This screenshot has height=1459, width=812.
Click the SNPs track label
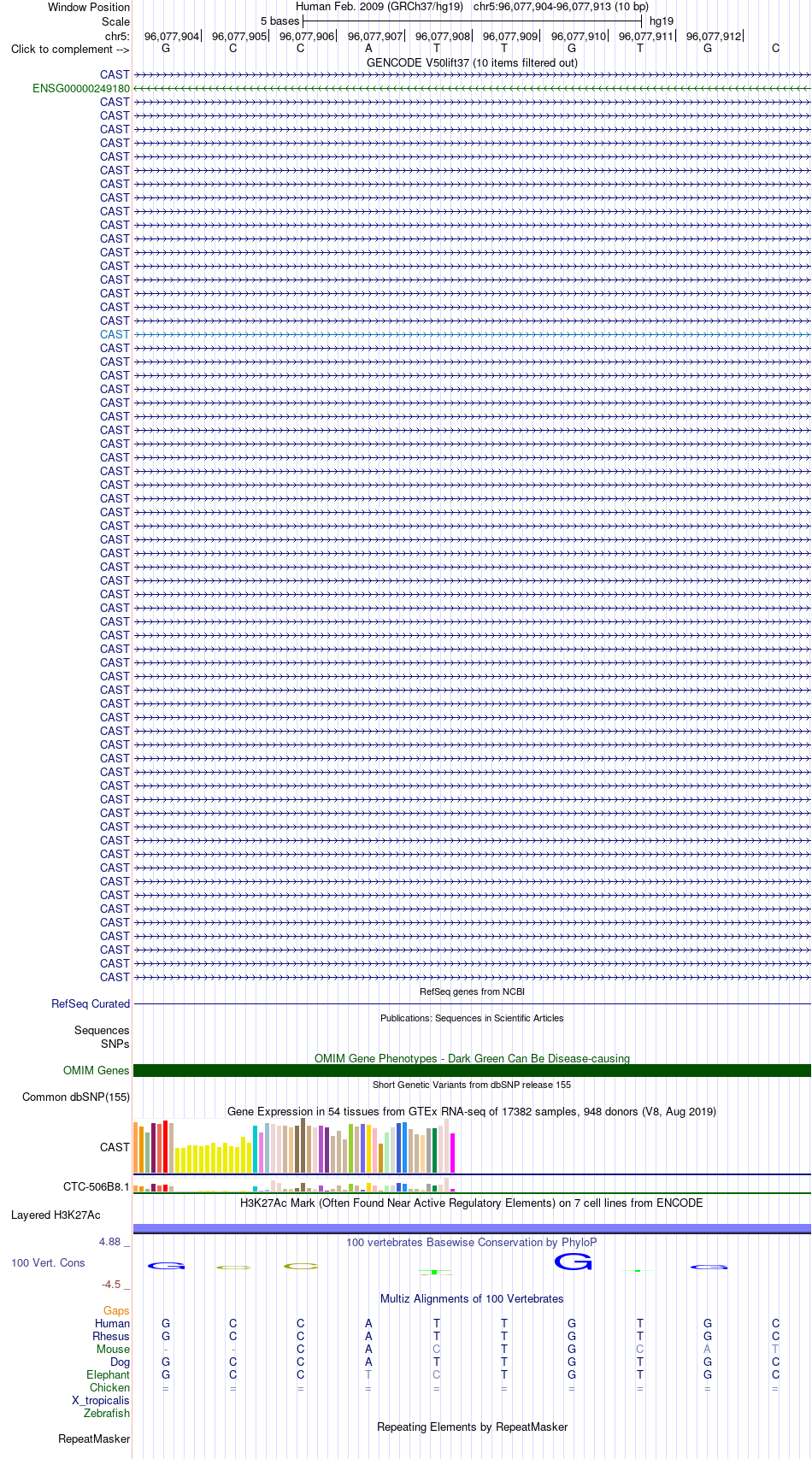coord(115,1044)
